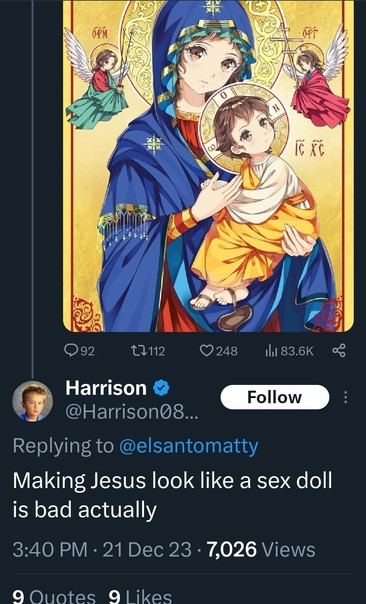Click the reply text about Jesus
366x604 pixels.
(x=172, y=495)
